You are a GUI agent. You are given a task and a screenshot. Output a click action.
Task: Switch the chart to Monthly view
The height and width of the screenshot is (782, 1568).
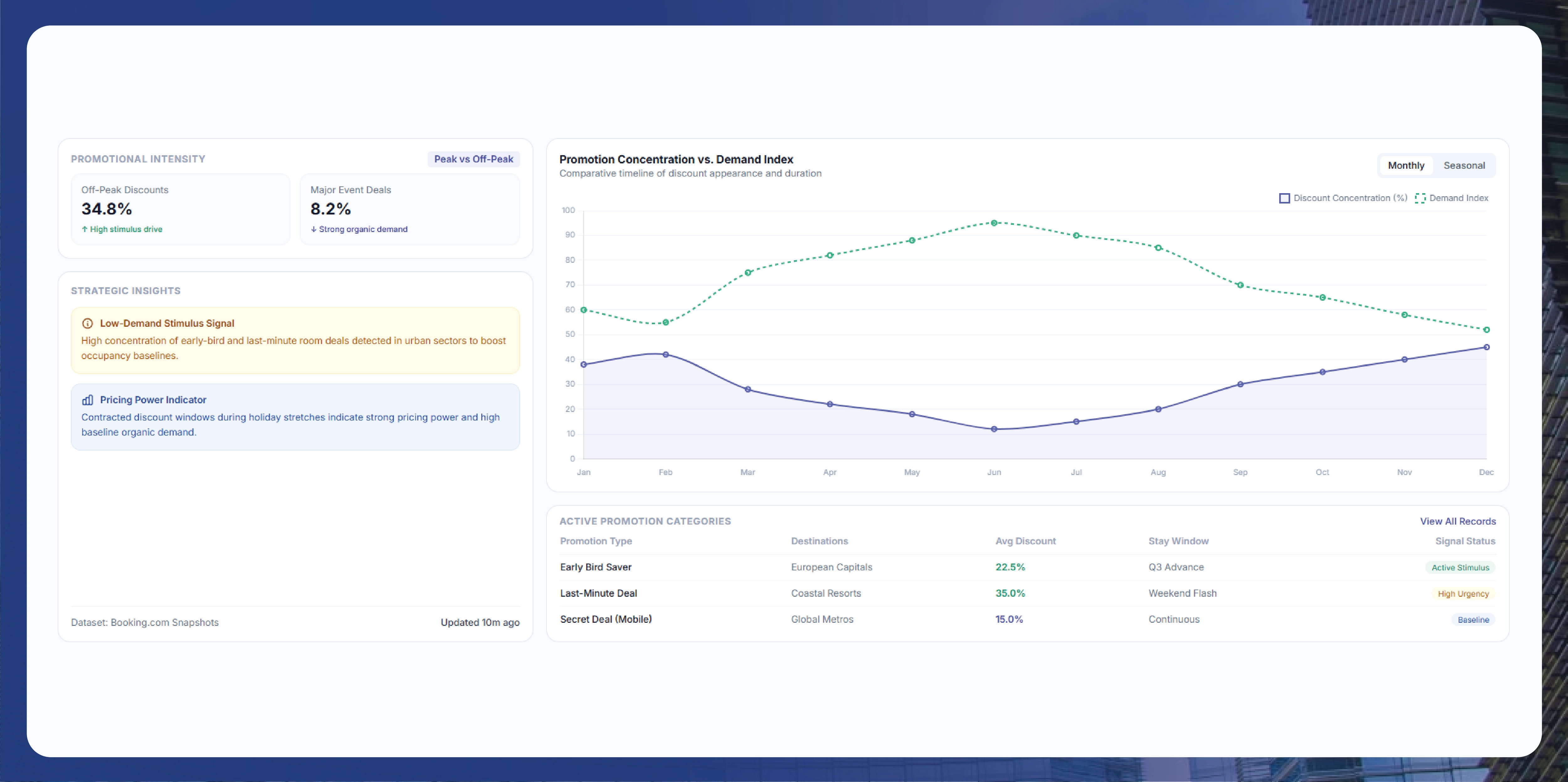pos(1406,166)
